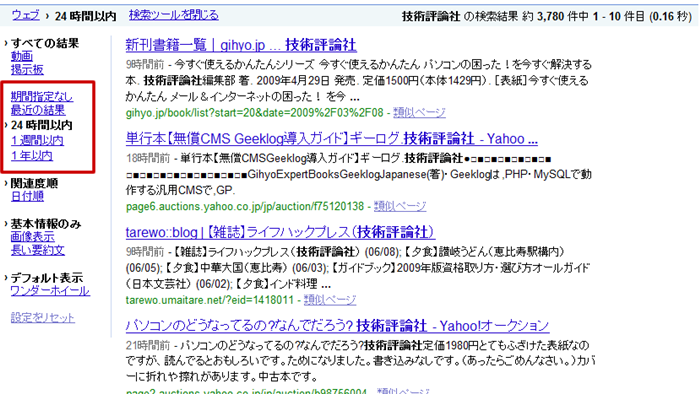Click 検索ツールを閉じる link
Viewport: 700px width, 394px height.
point(174,15)
